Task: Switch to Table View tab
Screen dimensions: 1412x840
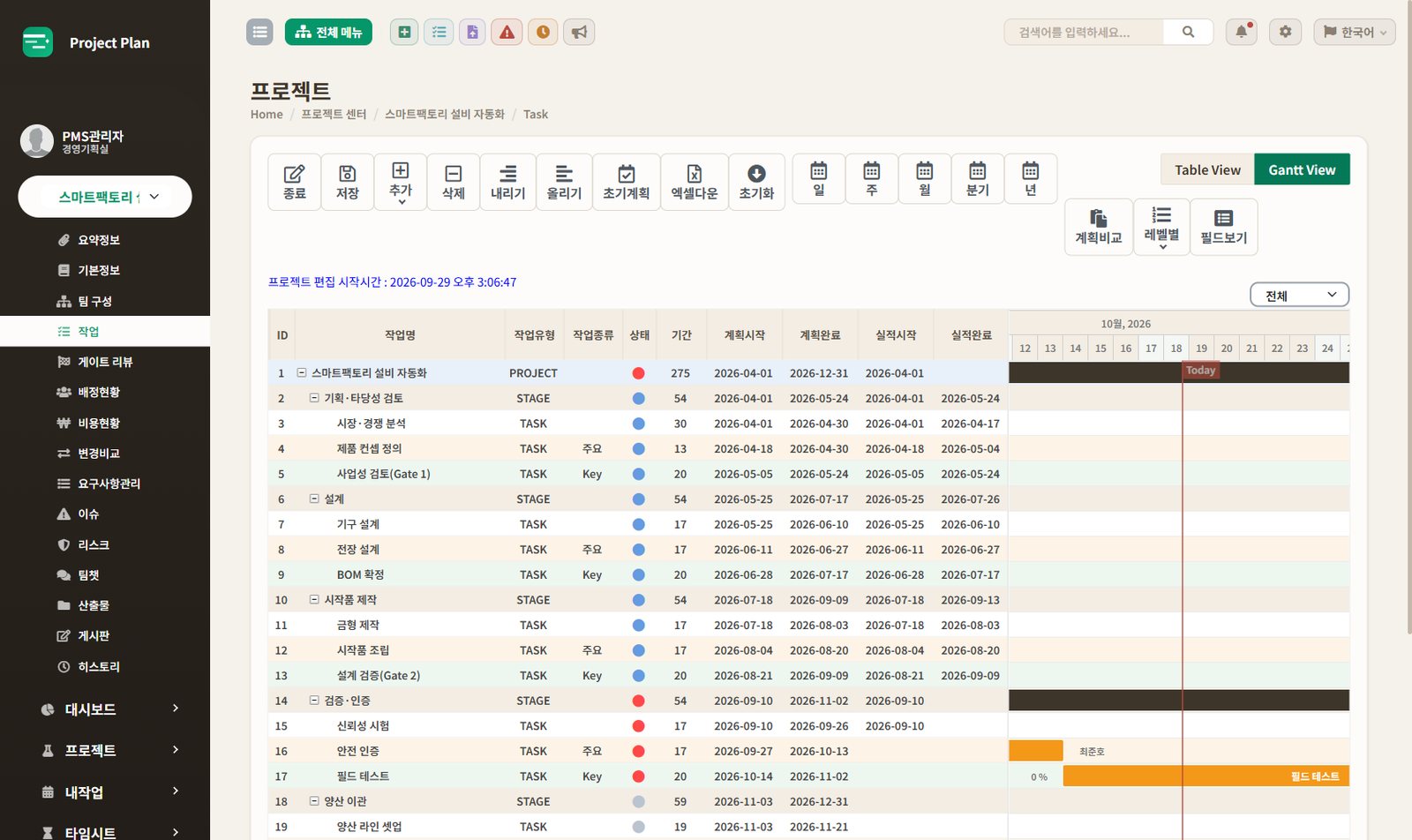Action: tap(1207, 169)
